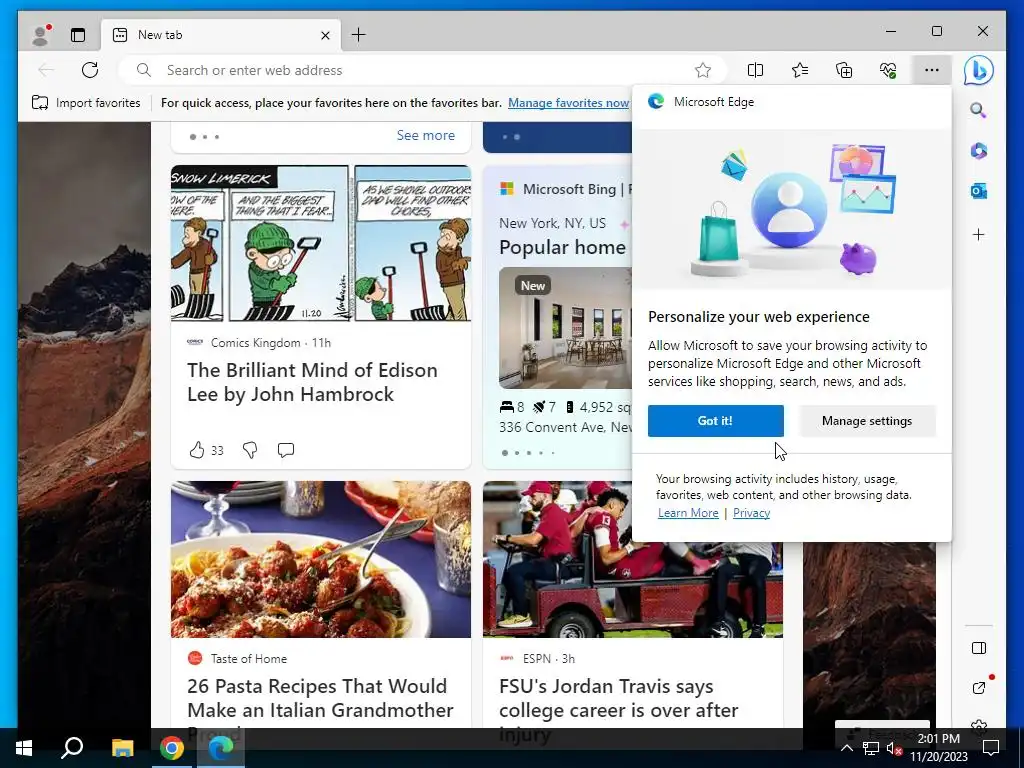
Task: Click the Refresh page icon
Action: [90, 70]
